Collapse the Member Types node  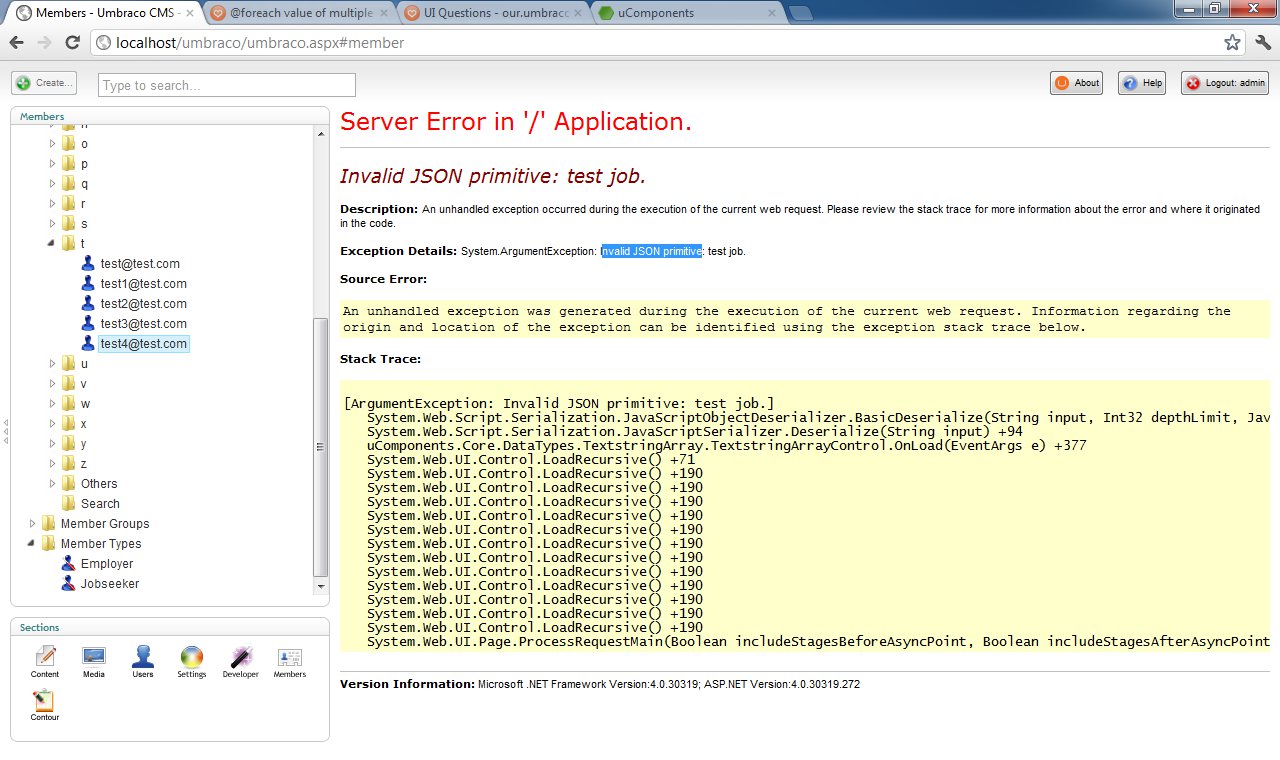point(33,544)
